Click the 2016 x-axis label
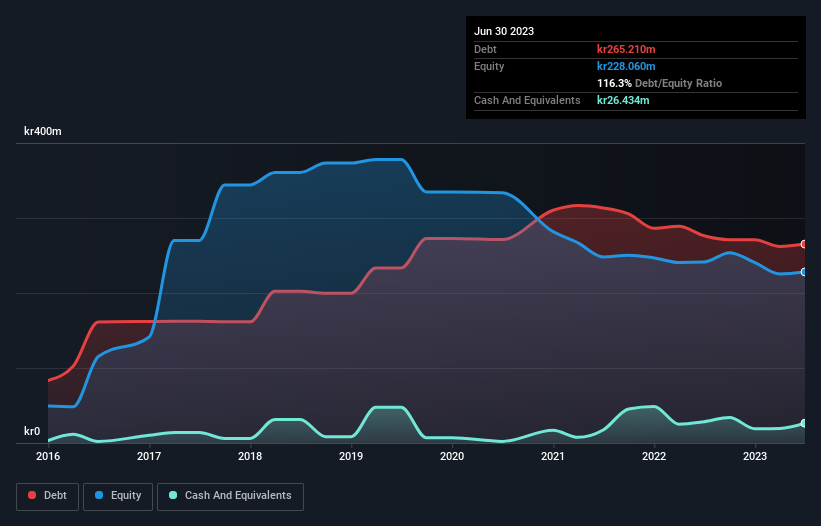The width and height of the screenshot is (821, 526). click(x=48, y=456)
